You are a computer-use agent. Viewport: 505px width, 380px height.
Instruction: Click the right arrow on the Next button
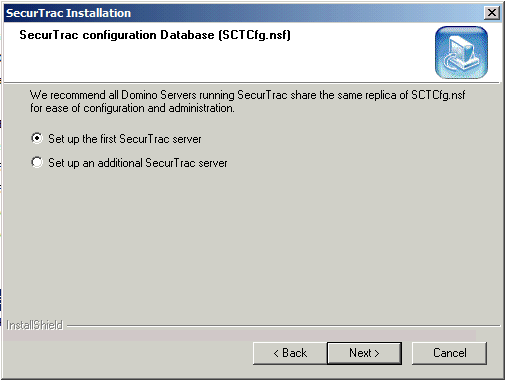click(377, 353)
